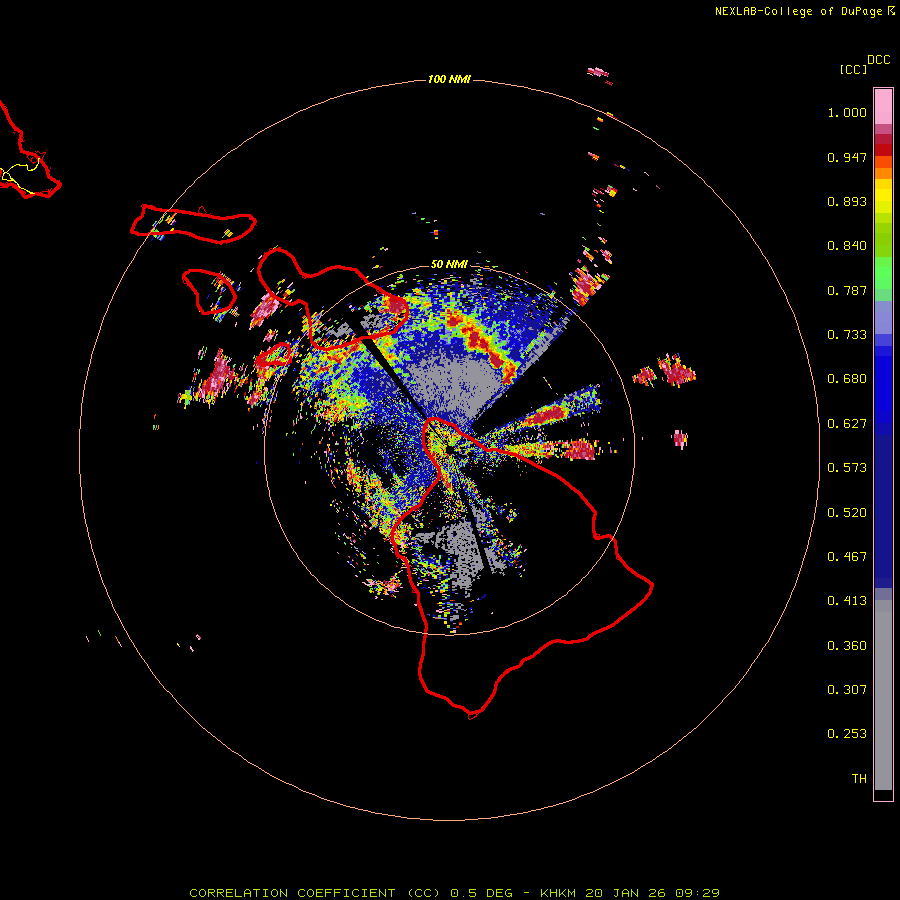Screen dimensions: 900x900
Task: Click the KHKM station identifier
Action: 558,893
